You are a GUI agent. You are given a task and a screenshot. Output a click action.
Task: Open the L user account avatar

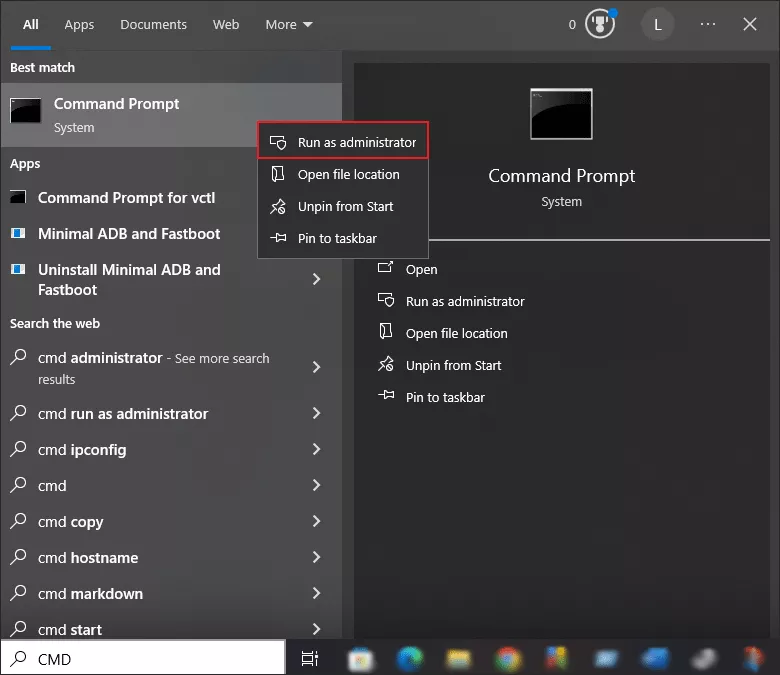658,24
